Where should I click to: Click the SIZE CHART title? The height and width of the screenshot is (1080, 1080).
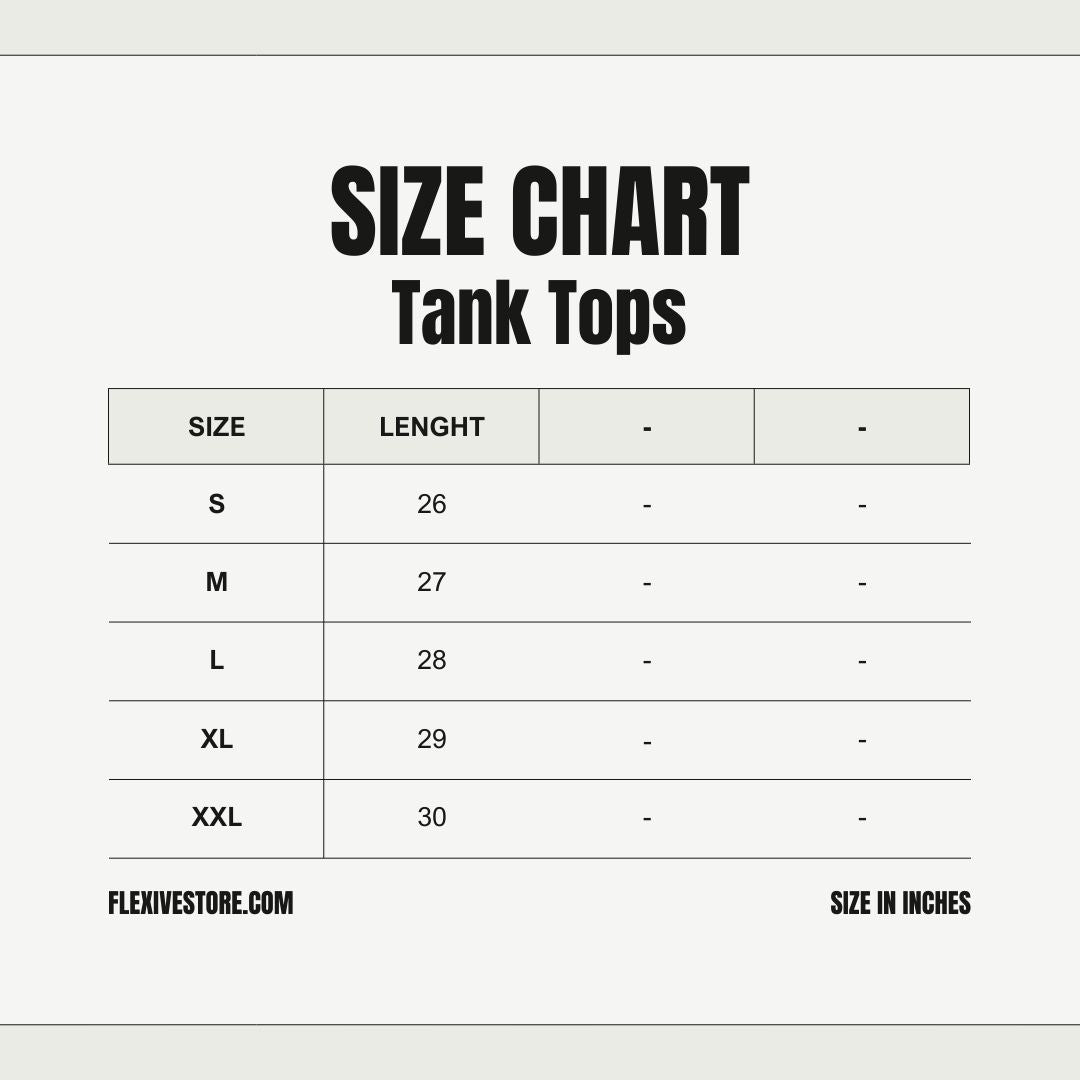[x=539, y=212]
